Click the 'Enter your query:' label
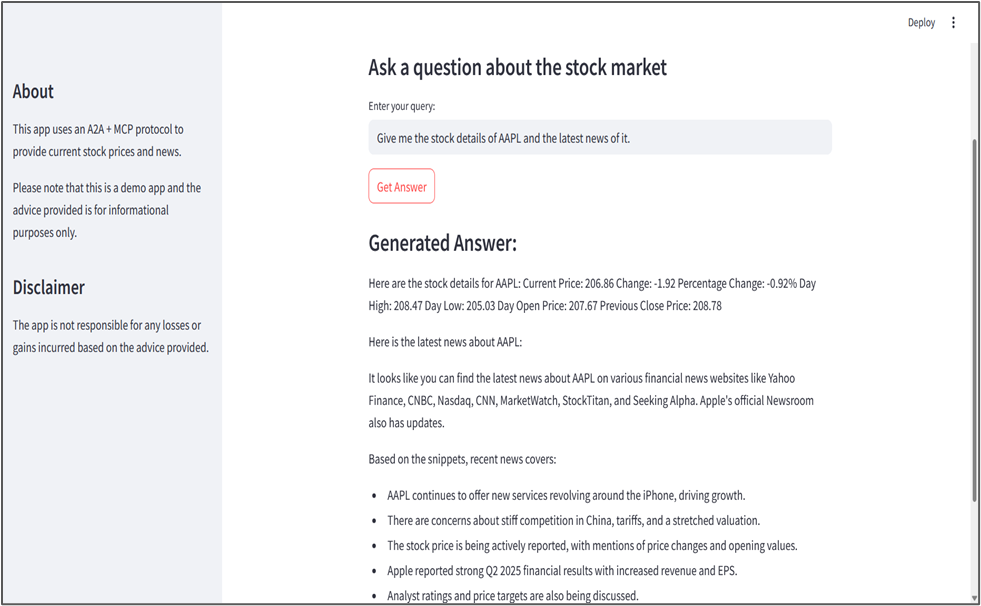 point(402,106)
